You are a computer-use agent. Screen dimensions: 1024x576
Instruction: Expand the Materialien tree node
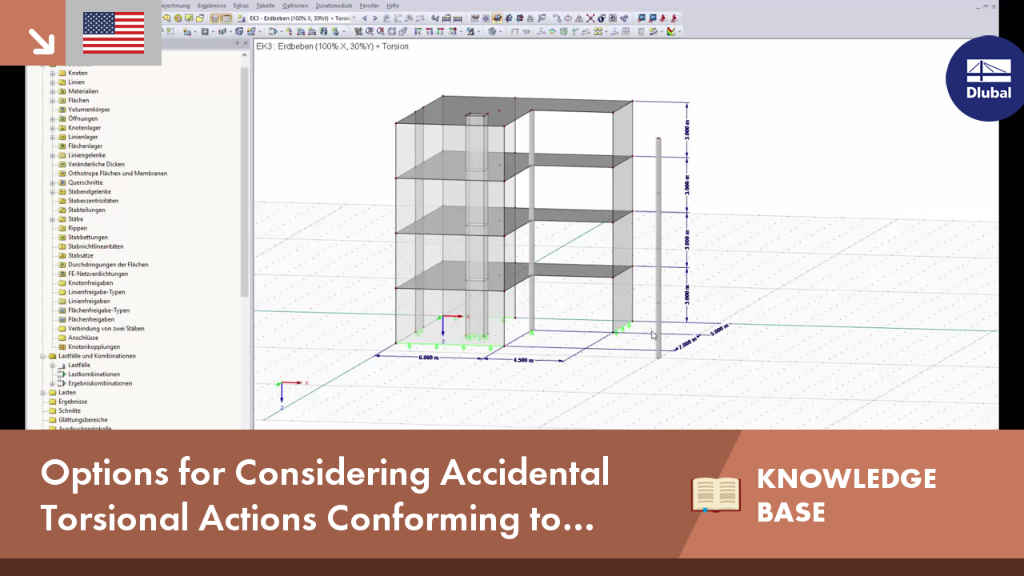pyautogui.click(x=52, y=91)
